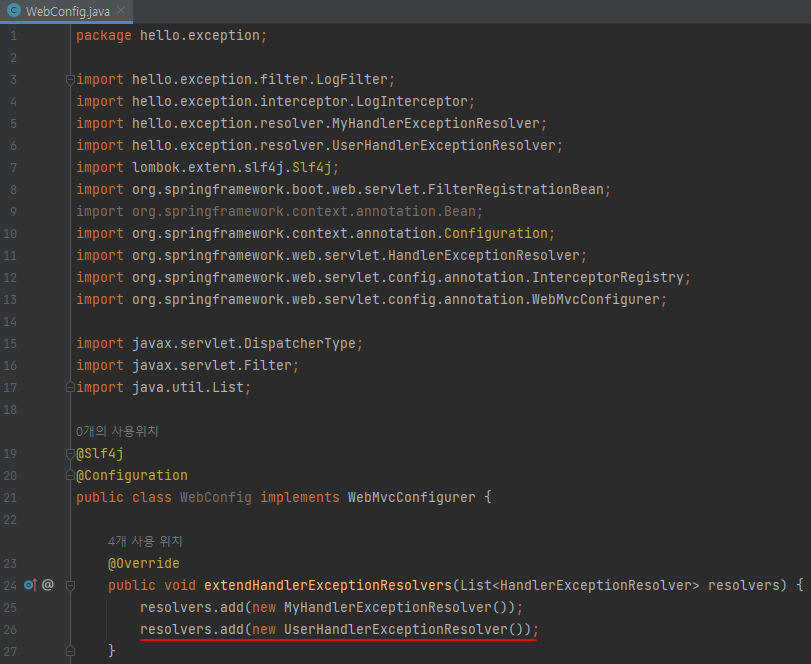The width and height of the screenshot is (811, 664).
Task: Open the '0개의 사용위치' usages hint
Action: pyautogui.click(x=117, y=431)
